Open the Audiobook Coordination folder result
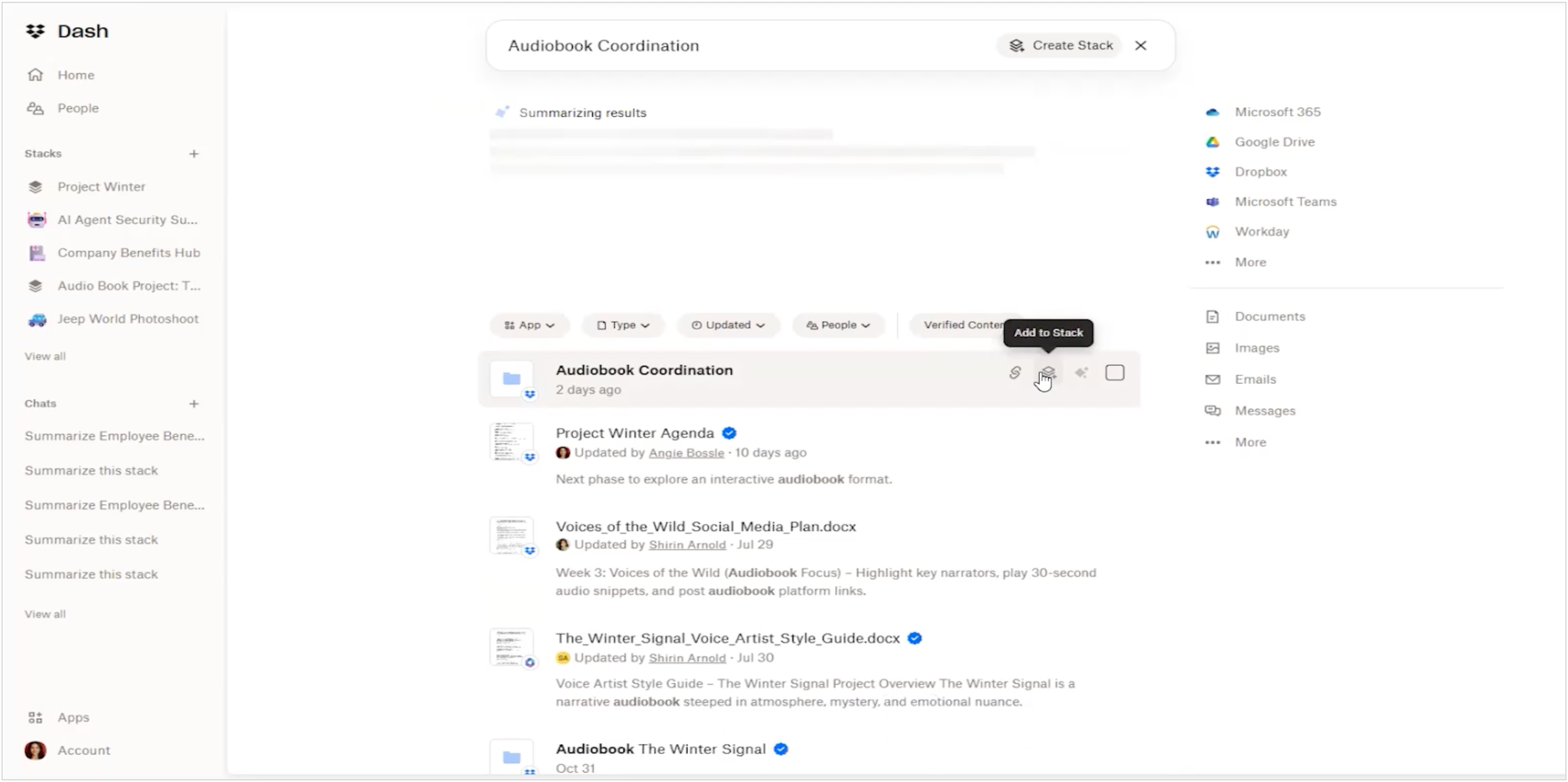This screenshot has width=1568, height=782. pyautogui.click(x=644, y=370)
